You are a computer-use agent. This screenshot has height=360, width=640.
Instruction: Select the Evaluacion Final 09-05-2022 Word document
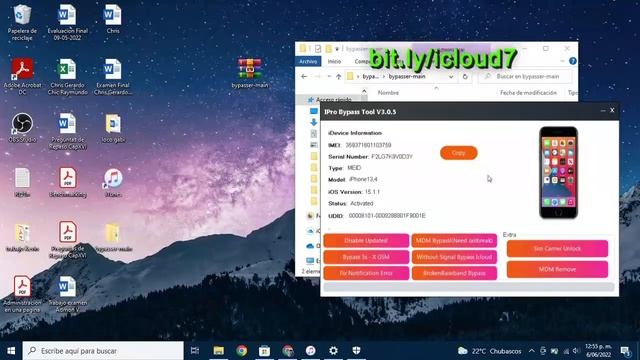67,22
